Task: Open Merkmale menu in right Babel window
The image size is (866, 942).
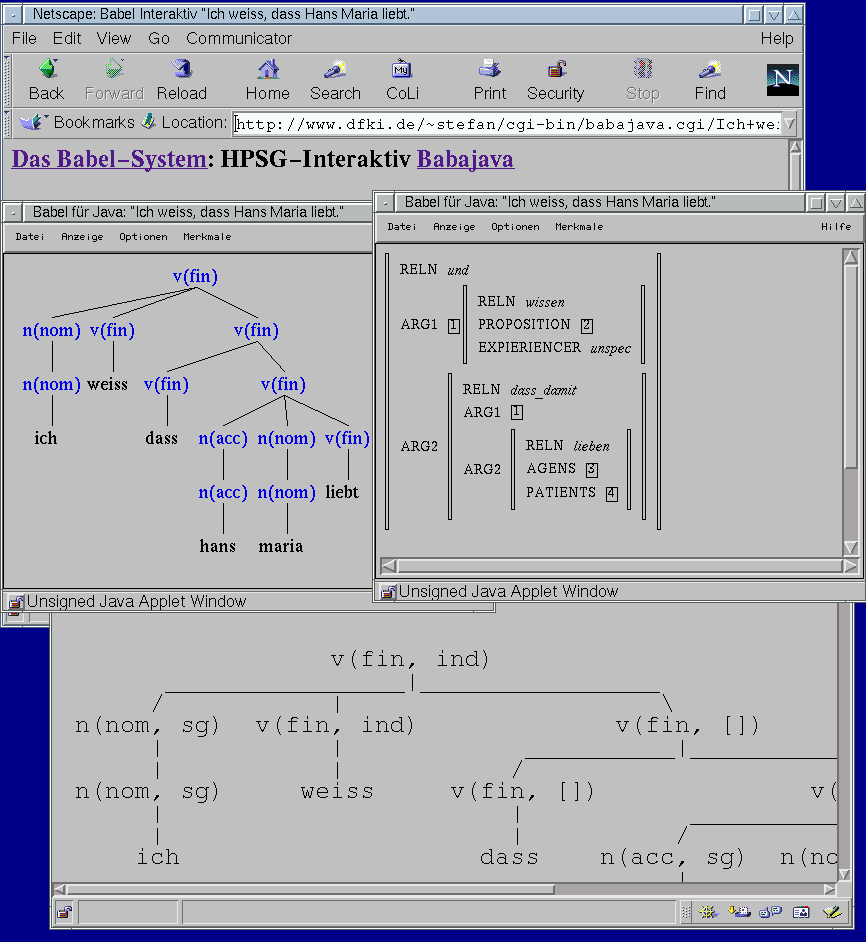Action: point(579,226)
